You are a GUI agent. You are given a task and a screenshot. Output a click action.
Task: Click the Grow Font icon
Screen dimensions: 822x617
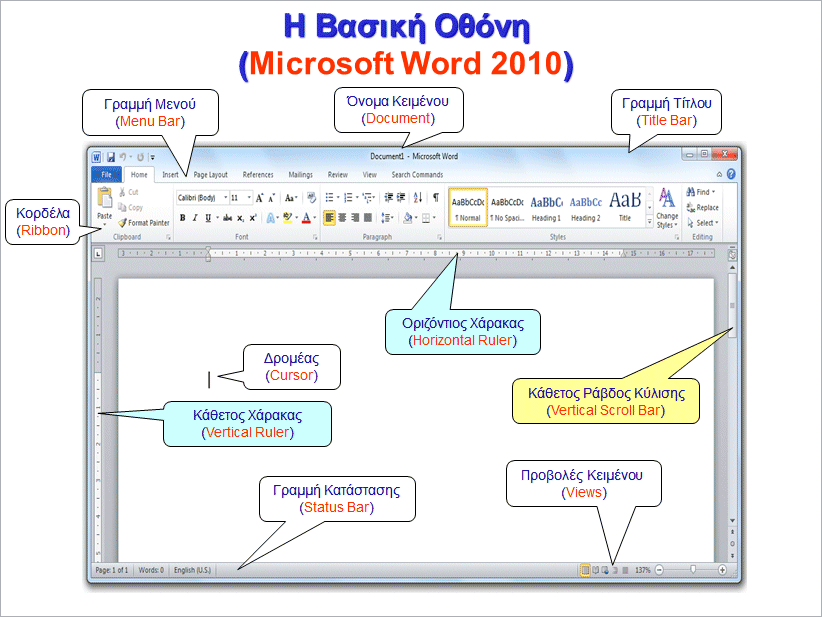259,198
